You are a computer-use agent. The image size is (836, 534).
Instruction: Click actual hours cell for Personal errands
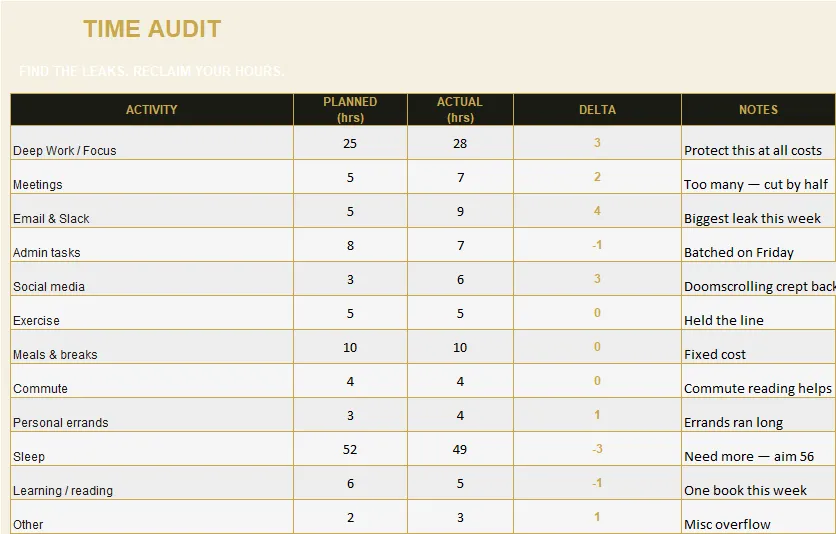[460, 416]
